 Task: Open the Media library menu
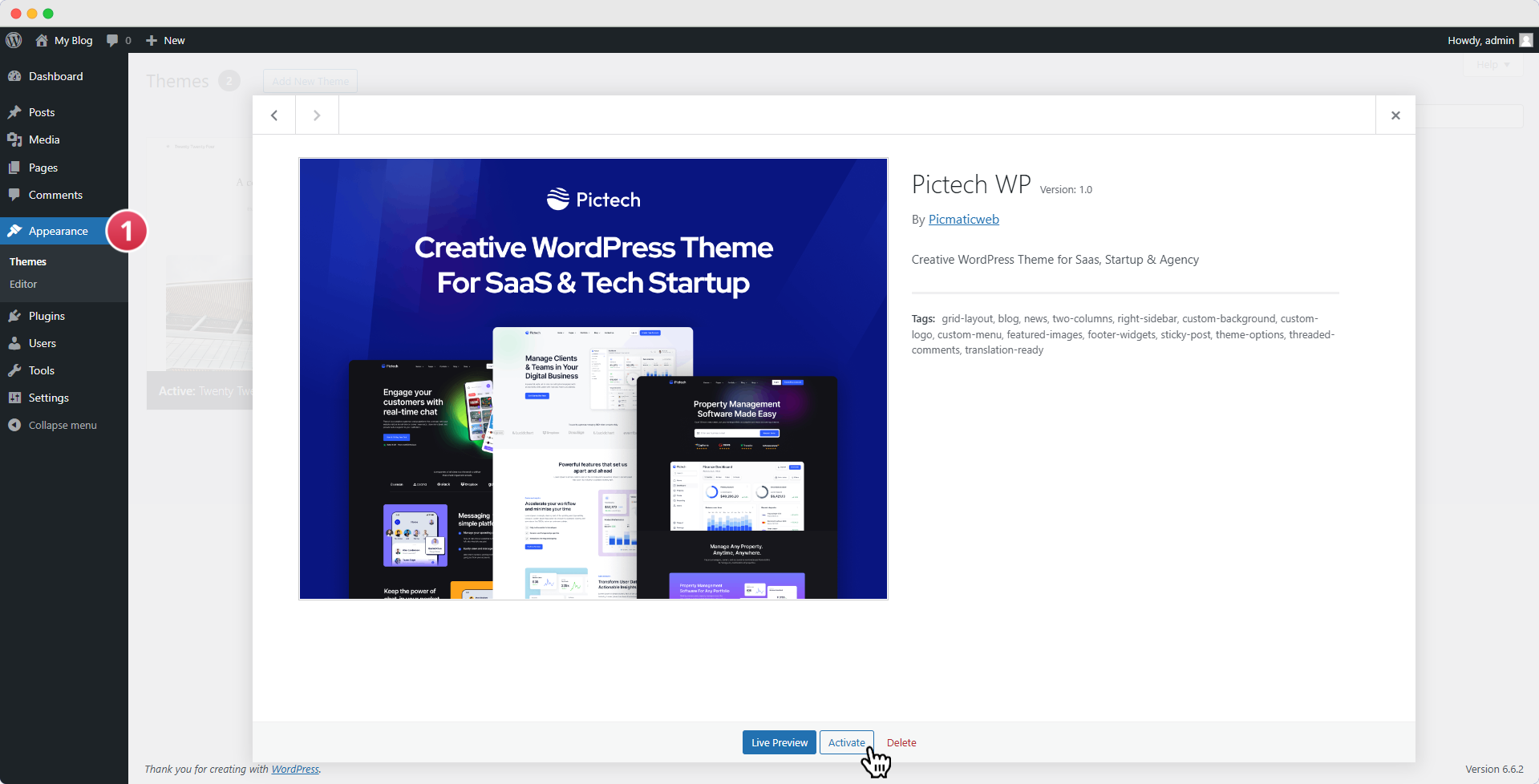(x=64, y=139)
